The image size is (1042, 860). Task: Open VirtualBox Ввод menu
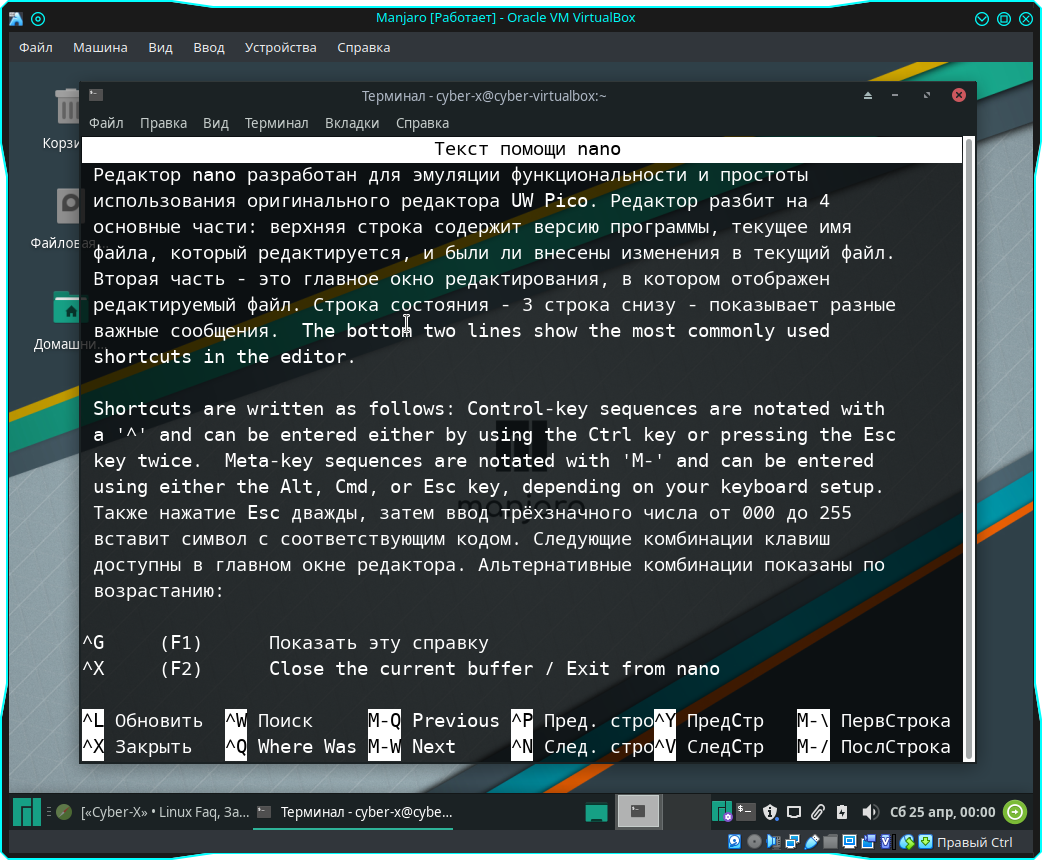(209, 48)
